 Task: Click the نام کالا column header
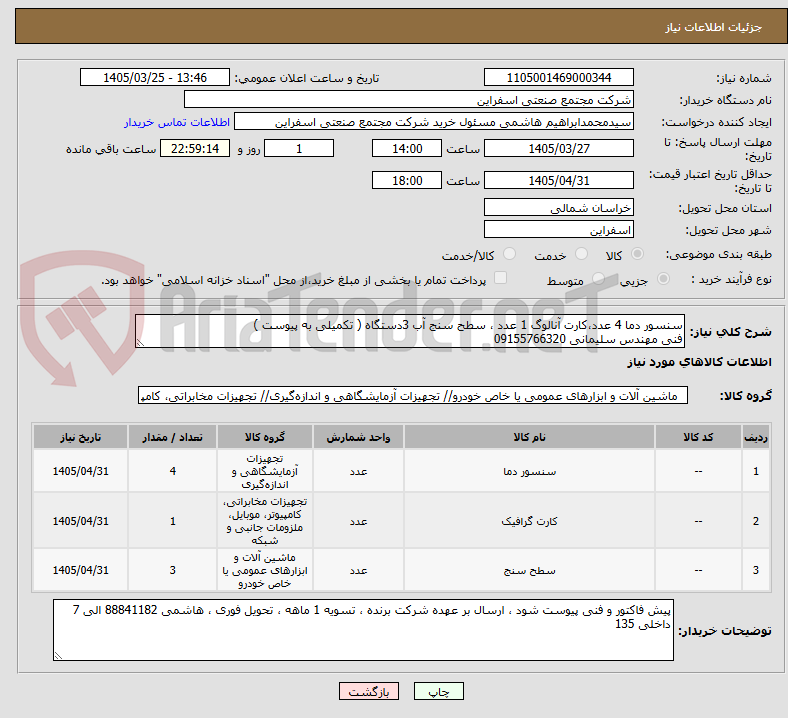tap(529, 437)
